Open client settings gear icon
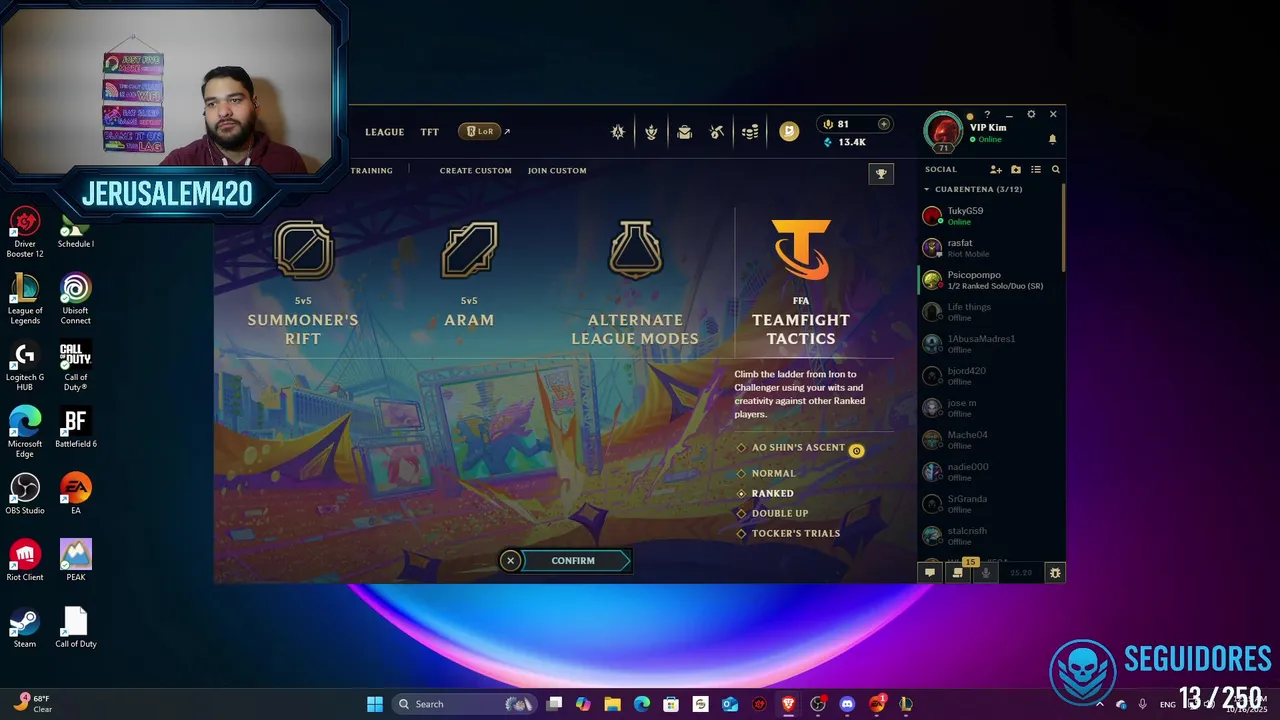 click(x=1031, y=114)
